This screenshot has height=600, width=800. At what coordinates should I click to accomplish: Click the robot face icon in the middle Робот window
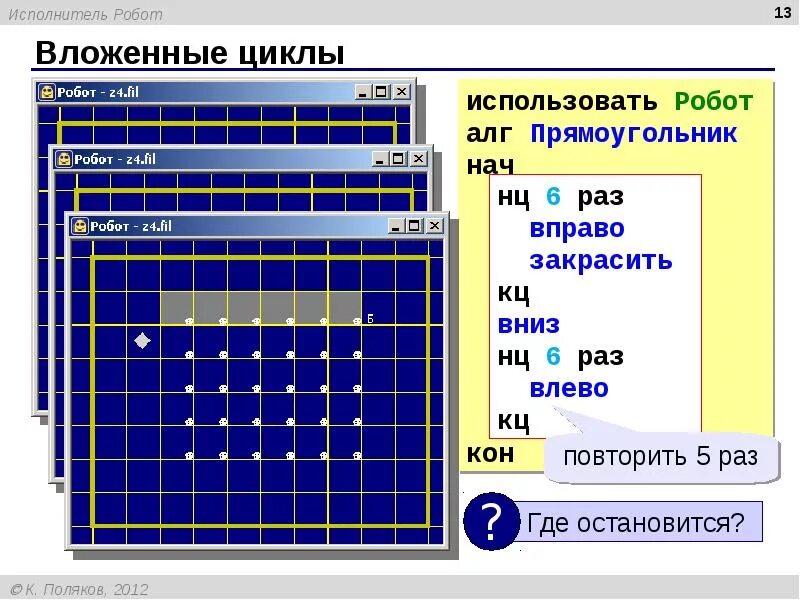(x=64, y=159)
